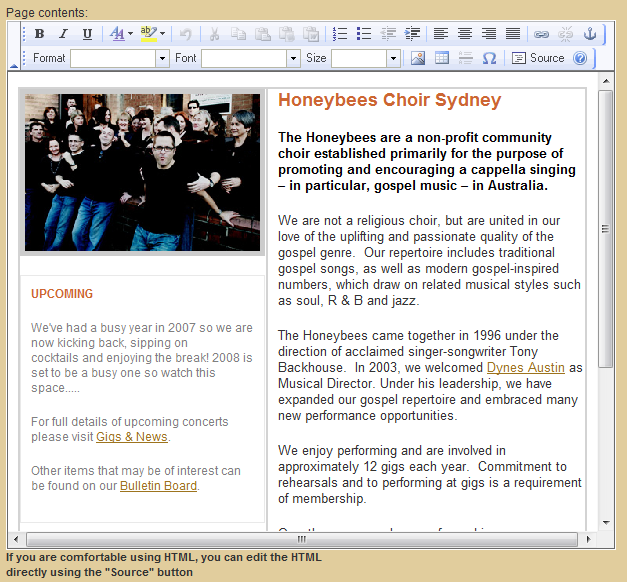Click the Honeybees Choir Sydney heading
This screenshot has height=582, width=627.
[x=389, y=100]
